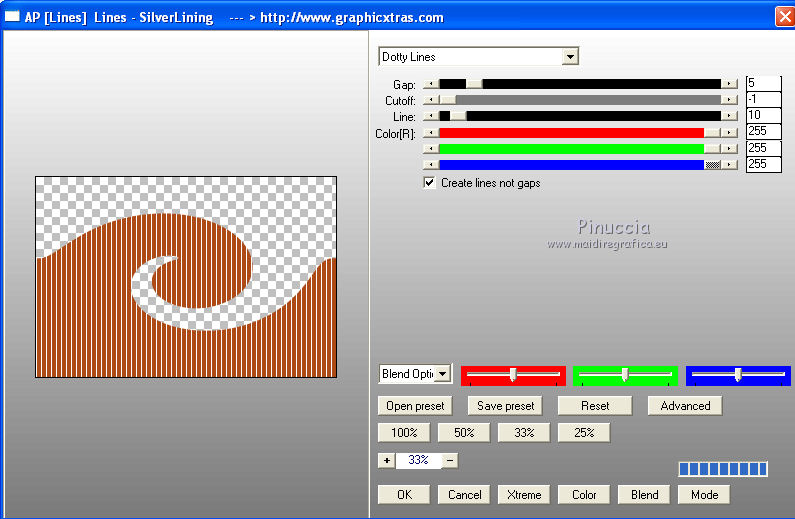795x519 pixels.
Task: Expand the Blend Options dropdown
Action: tap(442, 374)
